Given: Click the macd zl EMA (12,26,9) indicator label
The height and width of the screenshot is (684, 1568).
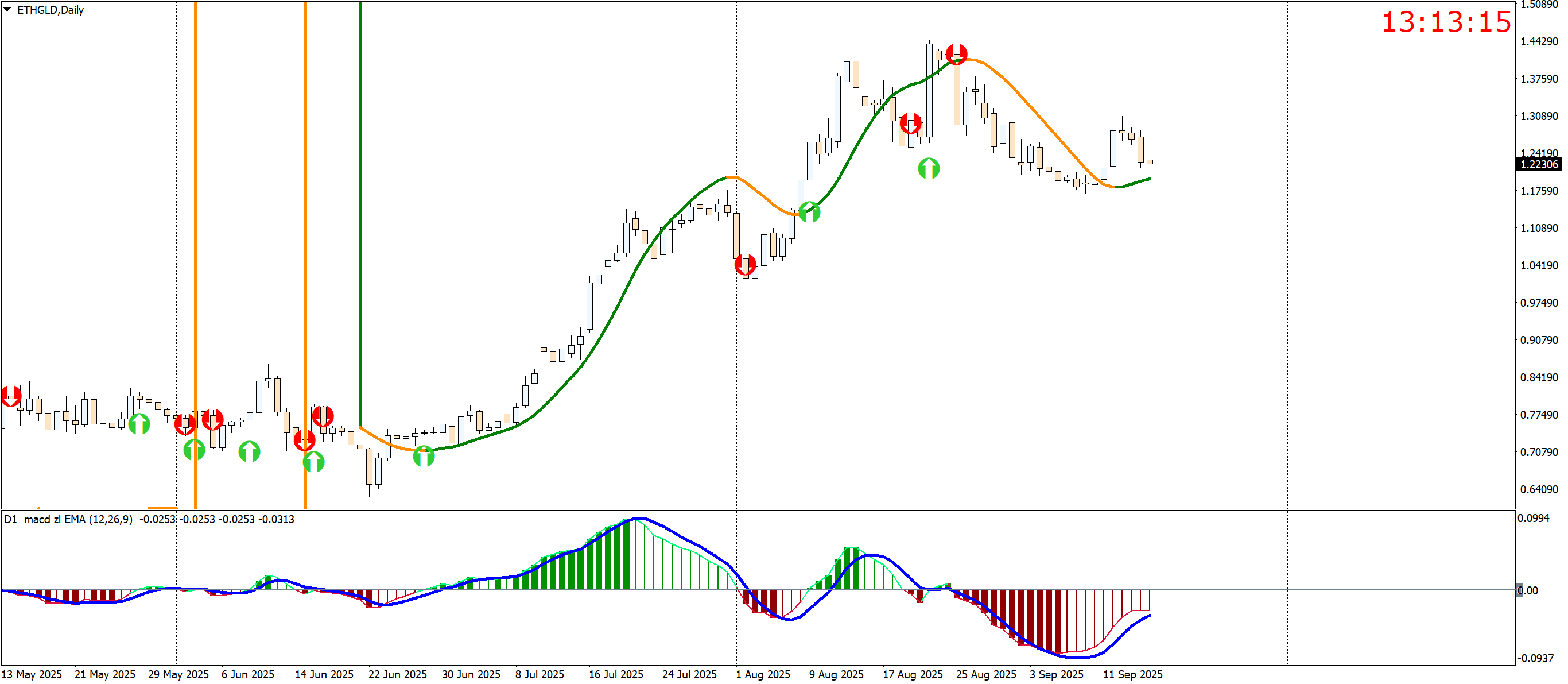Looking at the screenshot, I should point(78,520).
